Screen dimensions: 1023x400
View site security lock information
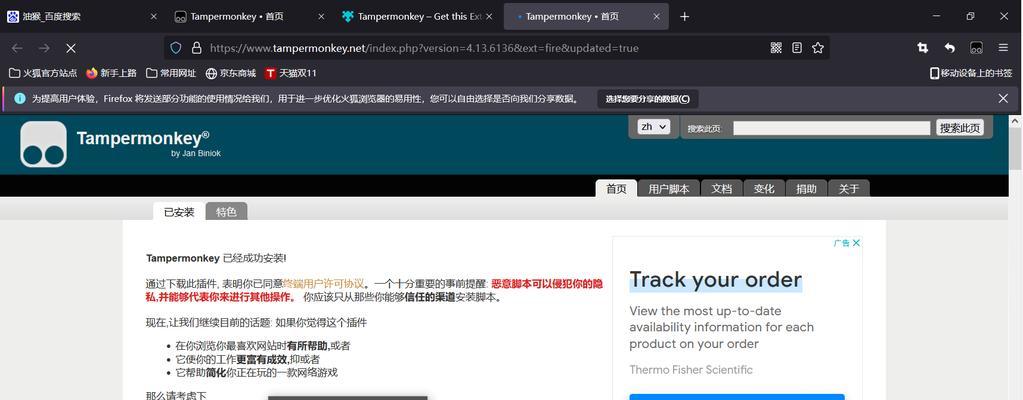click(x=196, y=48)
